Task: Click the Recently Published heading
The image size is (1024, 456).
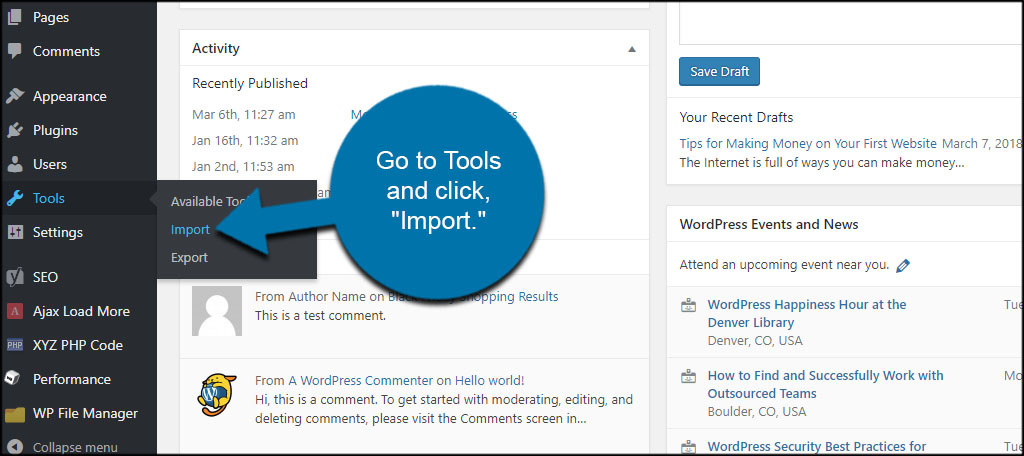Action: point(249,83)
